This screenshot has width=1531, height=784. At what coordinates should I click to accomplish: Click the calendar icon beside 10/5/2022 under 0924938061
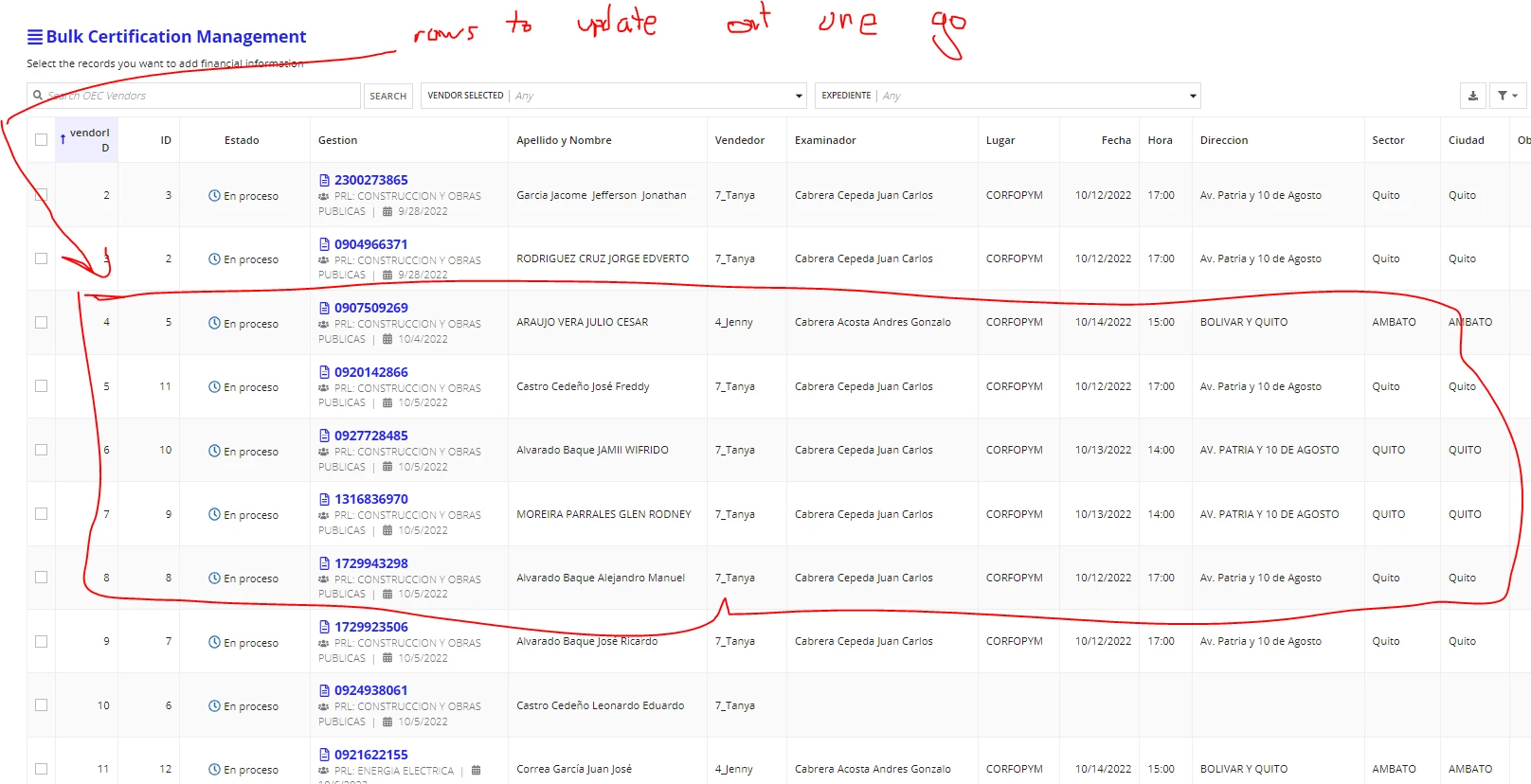(387, 722)
